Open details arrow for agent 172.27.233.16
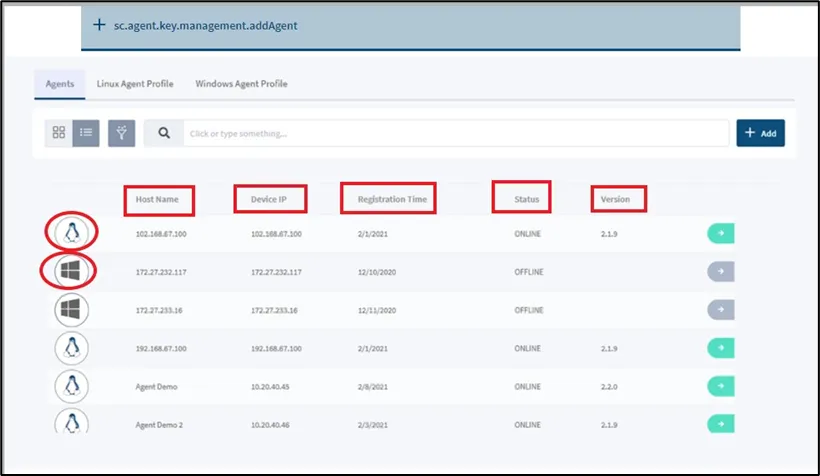Screen dimensions: 820x476 tap(721, 310)
